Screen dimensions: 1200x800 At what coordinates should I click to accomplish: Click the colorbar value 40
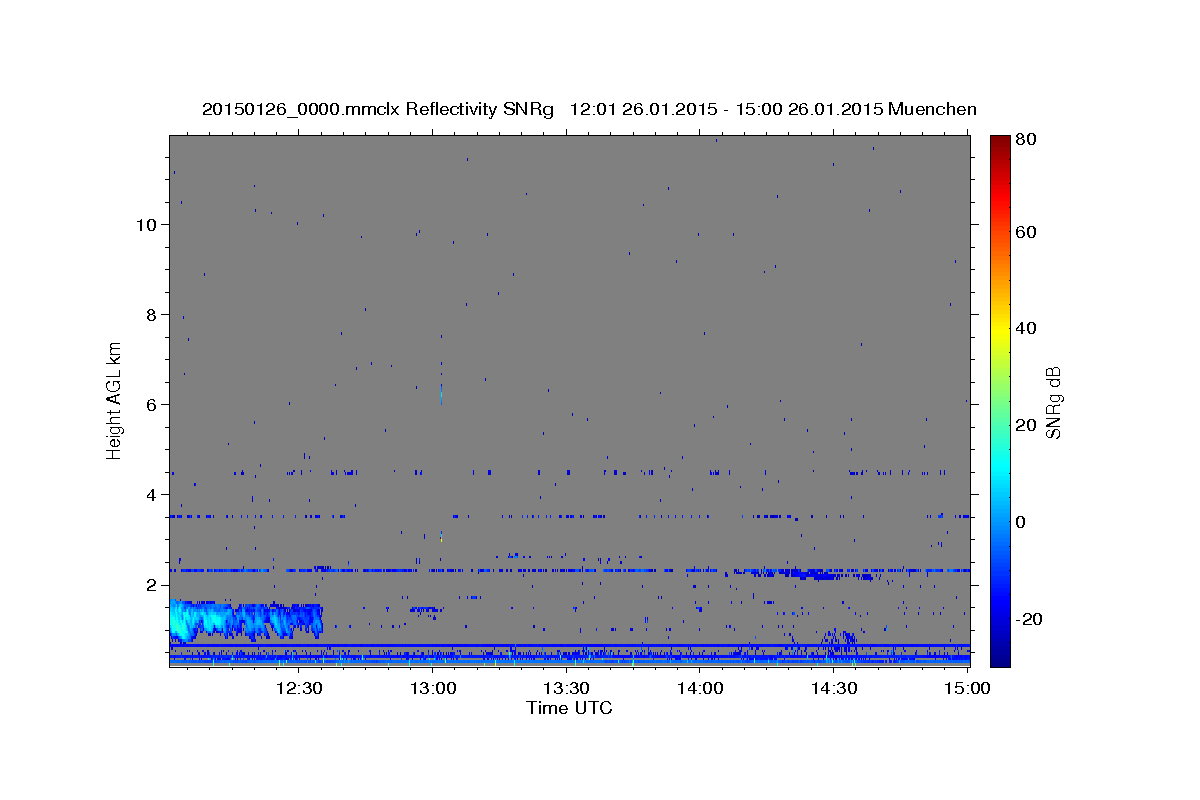click(x=1028, y=328)
